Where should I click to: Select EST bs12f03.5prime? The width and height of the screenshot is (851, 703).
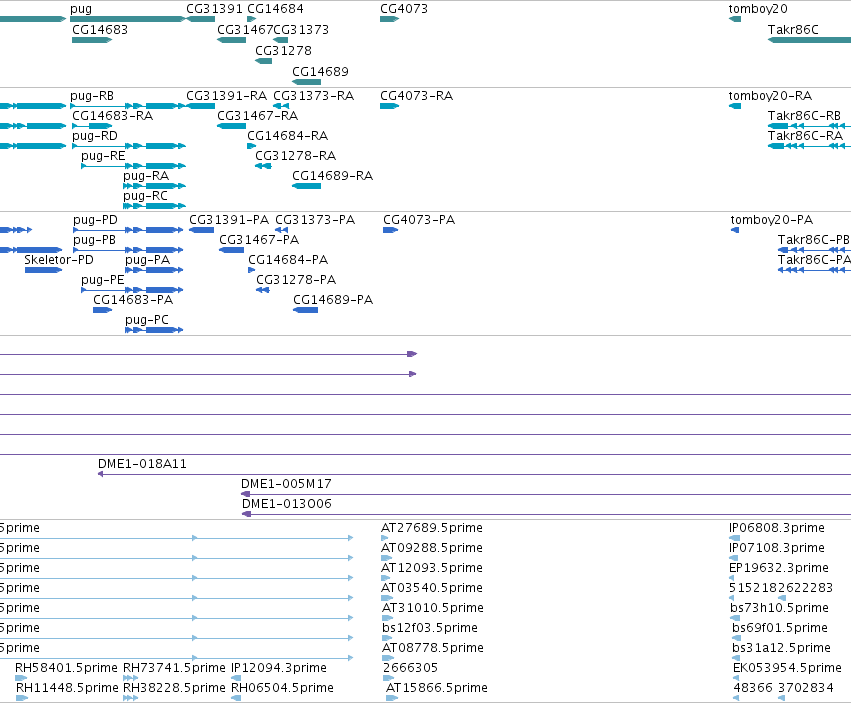pyautogui.click(x=430, y=628)
